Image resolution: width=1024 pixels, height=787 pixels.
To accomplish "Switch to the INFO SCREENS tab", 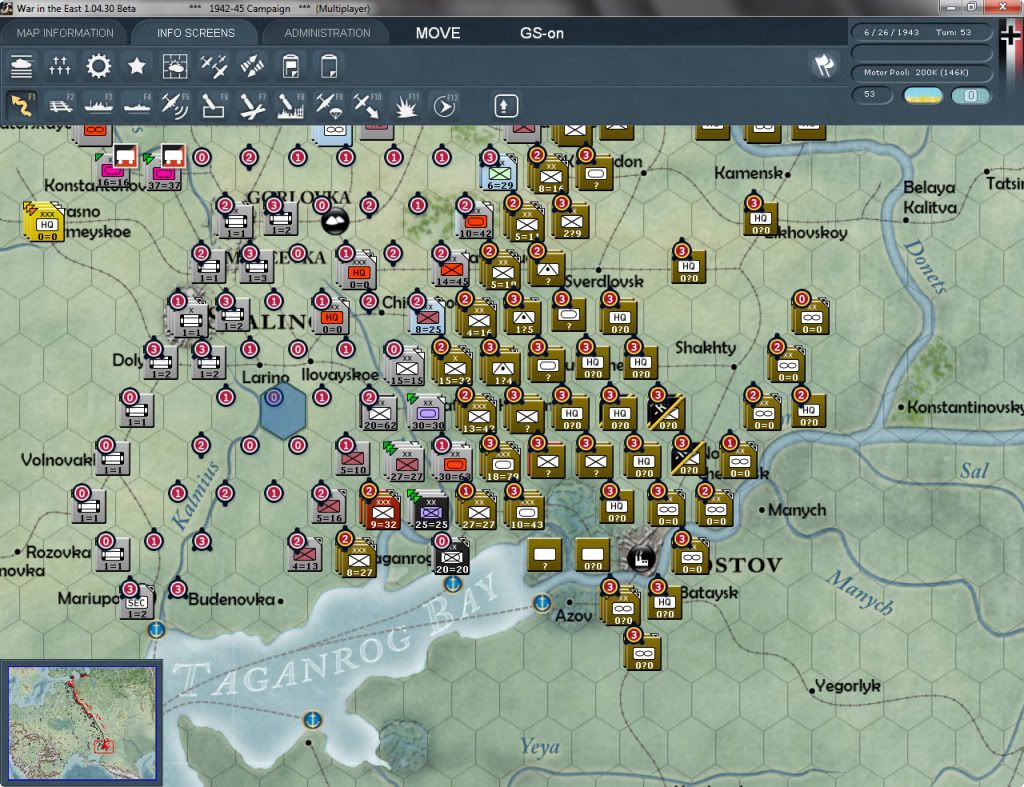I will (195, 33).
